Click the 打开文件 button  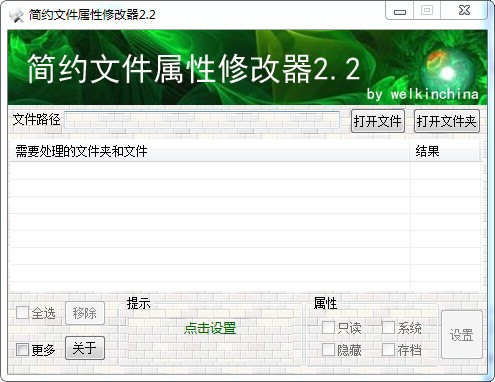(x=378, y=121)
